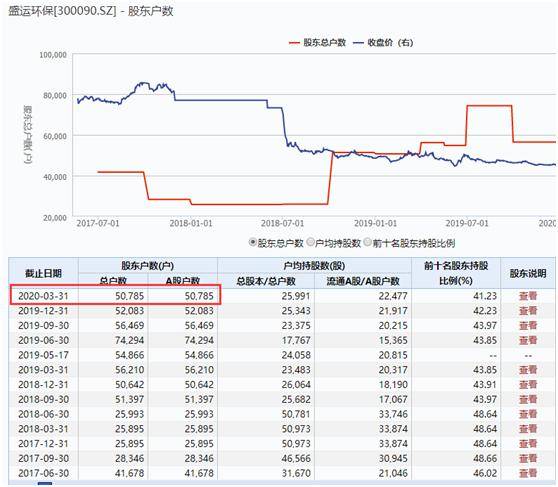The height and width of the screenshot is (487, 558).
Task: Open 查看 link for 2018-12-31 row
Action: tap(528, 384)
